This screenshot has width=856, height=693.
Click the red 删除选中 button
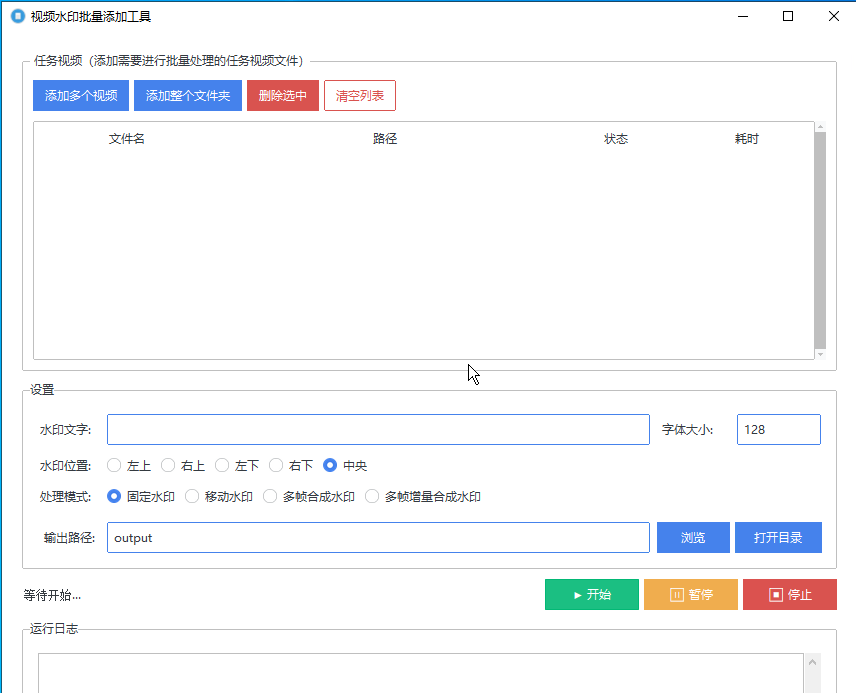(x=283, y=96)
